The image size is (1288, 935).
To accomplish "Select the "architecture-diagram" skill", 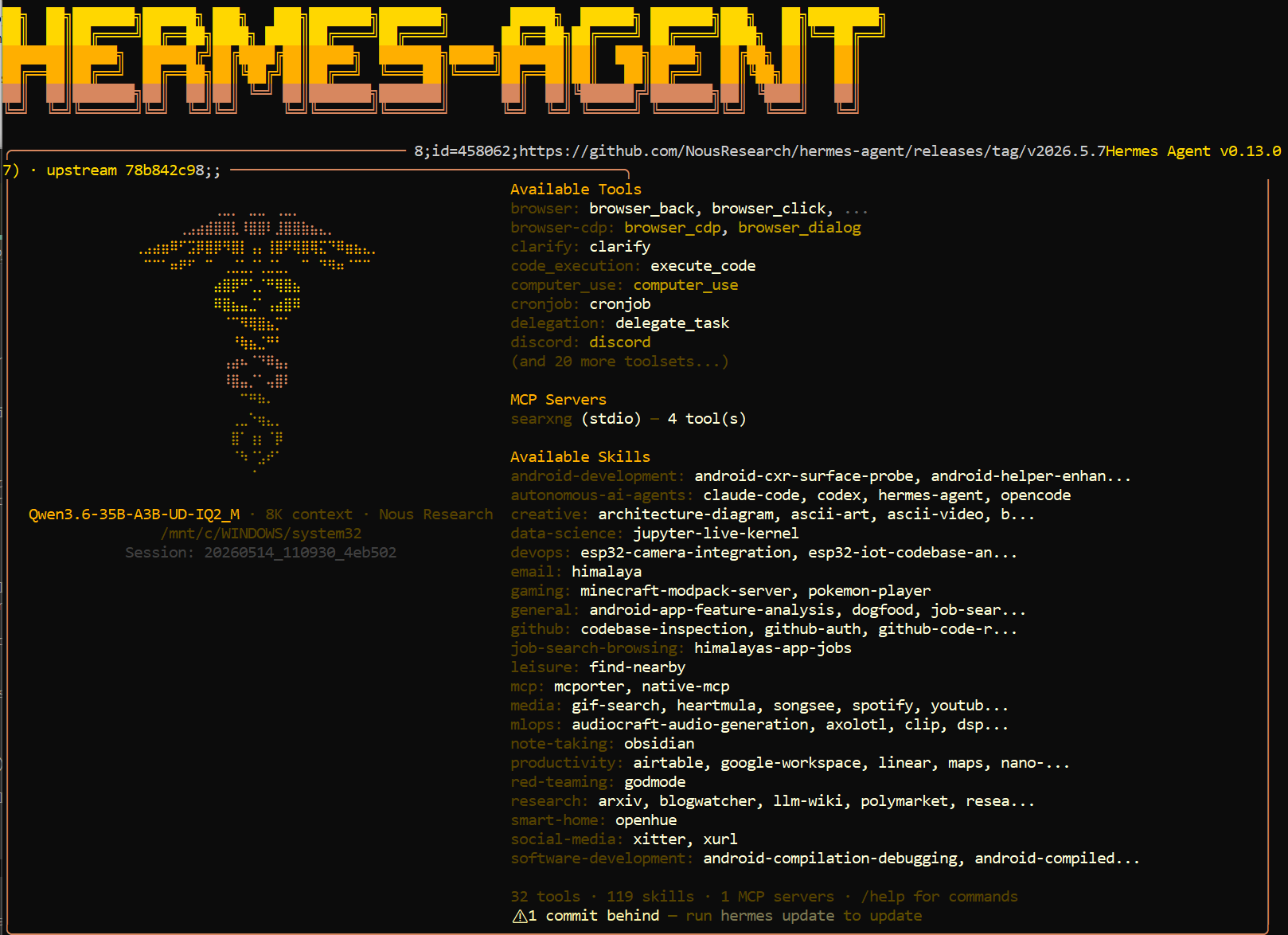I will 685,514.
